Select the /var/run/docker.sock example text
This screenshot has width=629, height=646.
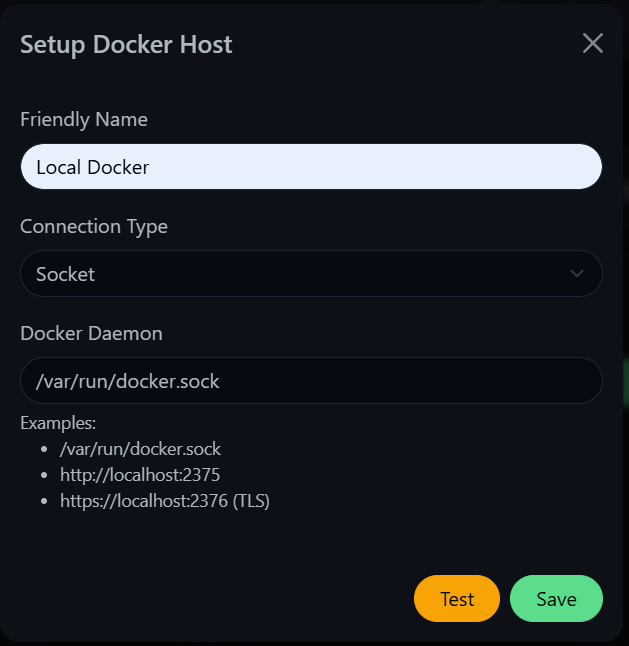pyautogui.click(x=140, y=449)
